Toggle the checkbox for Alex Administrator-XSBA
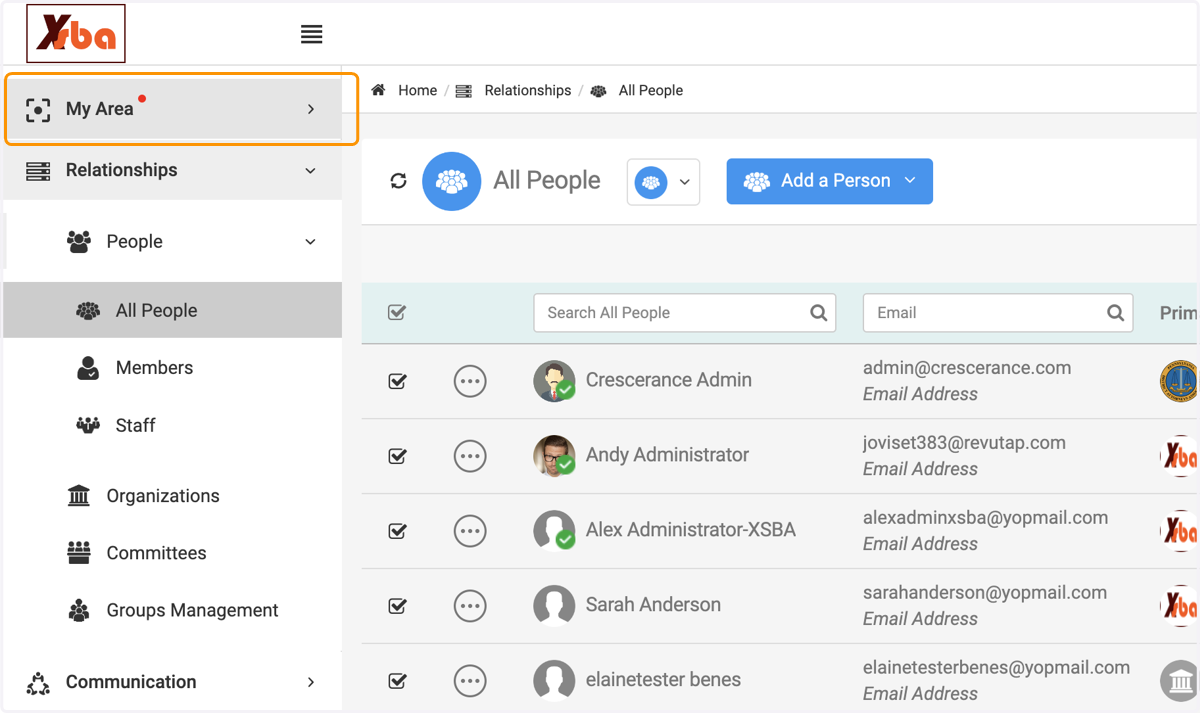Screen dimensions: 1200x713 [x=397, y=531]
